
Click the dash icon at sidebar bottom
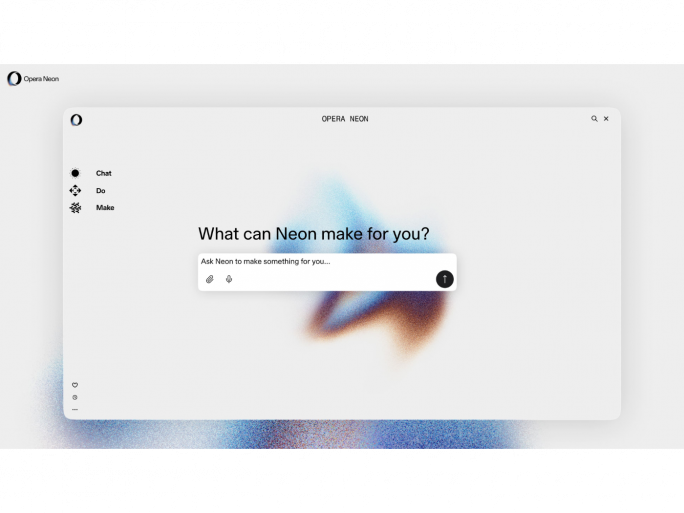pos(75,410)
